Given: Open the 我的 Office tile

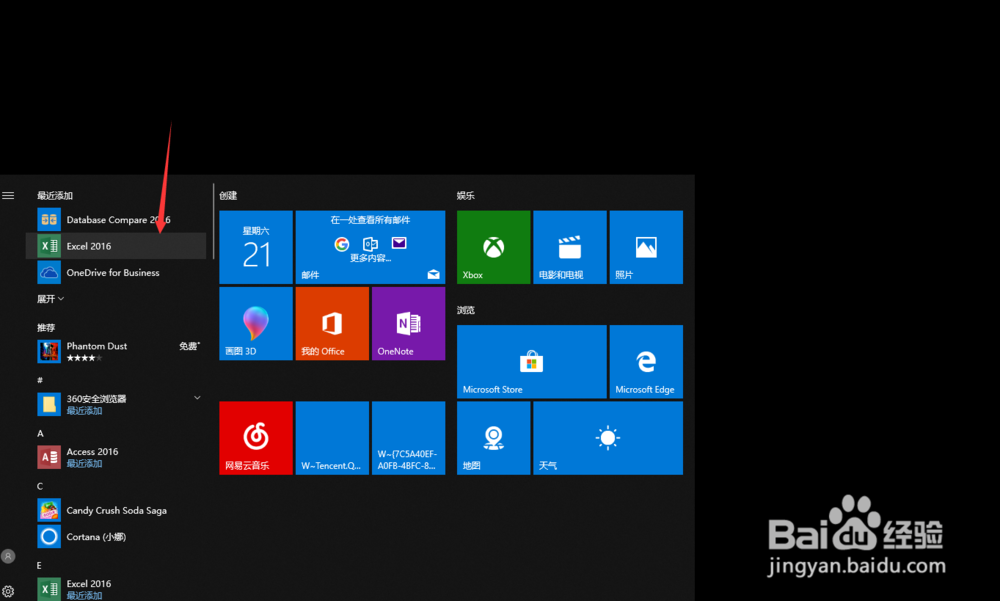Looking at the screenshot, I should click(x=332, y=323).
